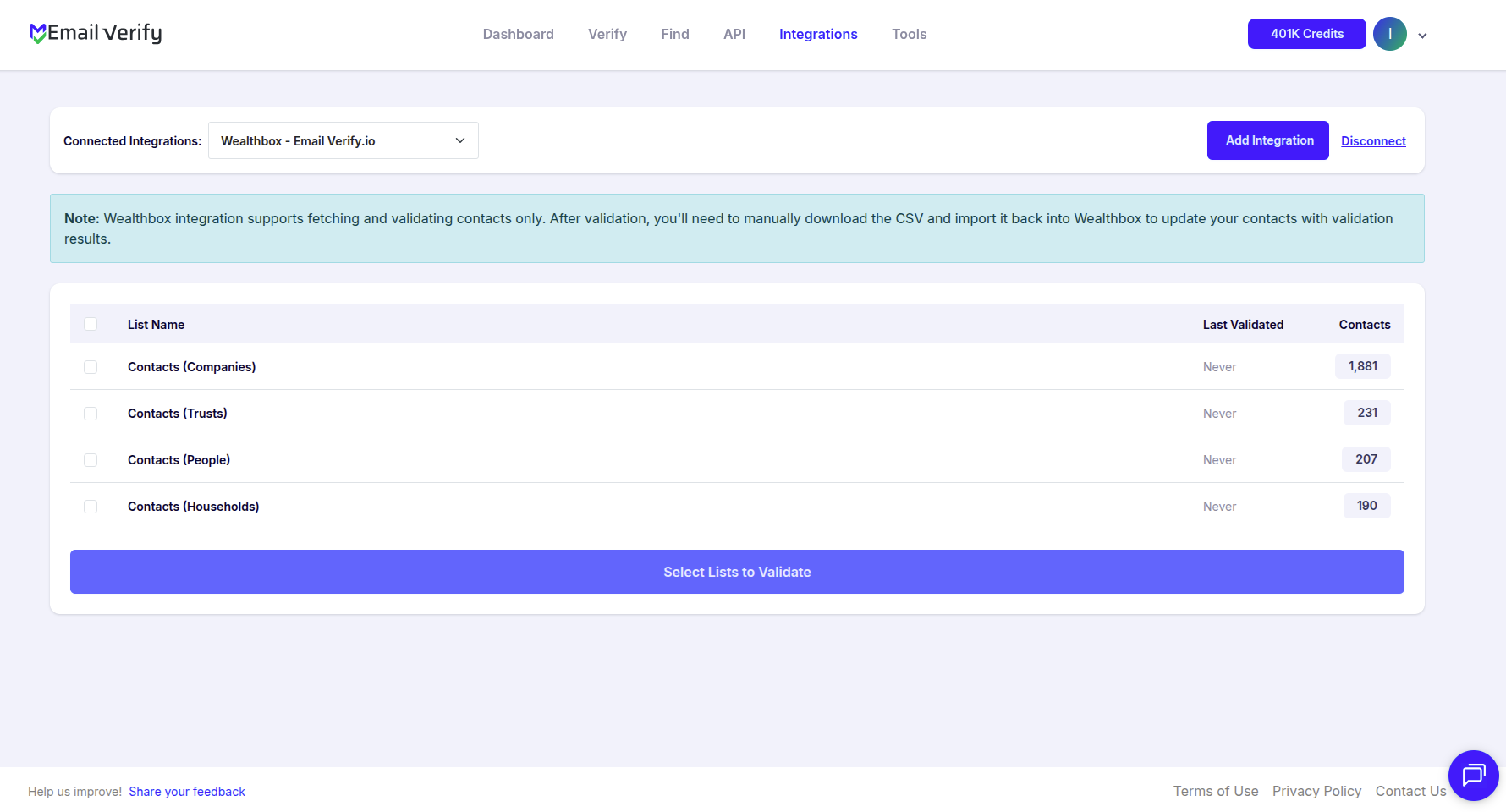The image size is (1506, 812).
Task: Check the Contacts (Trusts) list checkbox
Action: tap(91, 414)
